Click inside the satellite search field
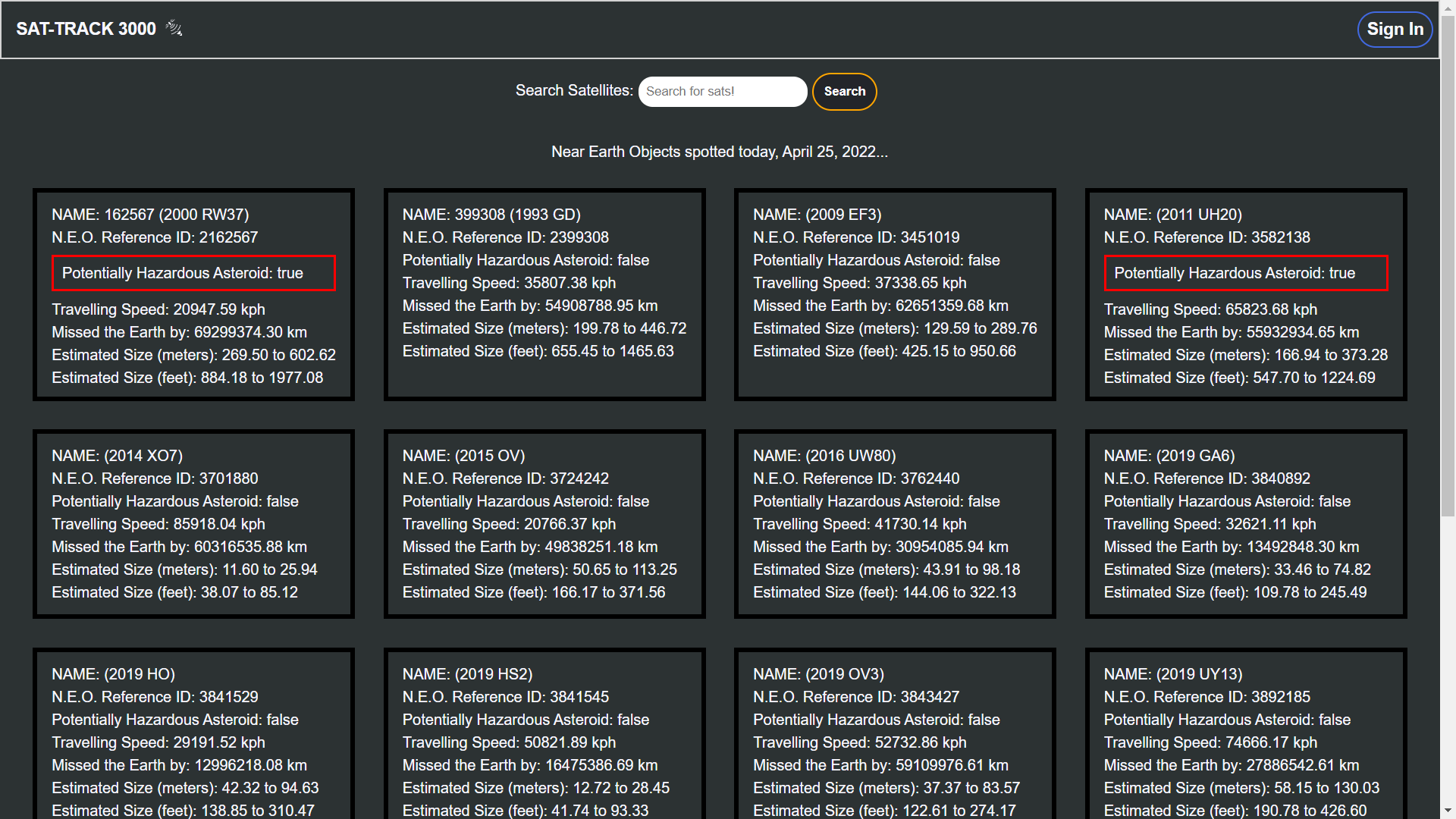The width and height of the screenshot is (1456, 819). [x=722, y=91]
